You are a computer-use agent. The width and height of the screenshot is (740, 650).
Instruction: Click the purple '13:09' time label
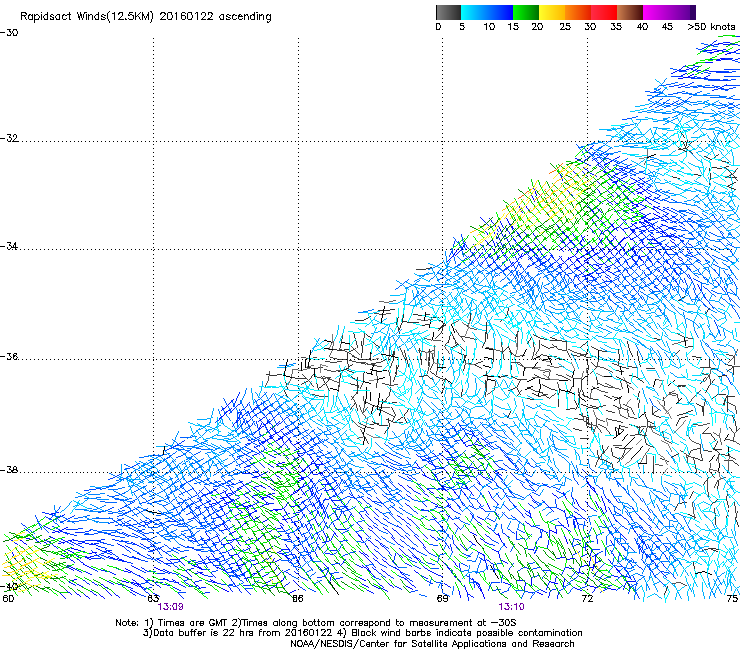coord(170,607)
